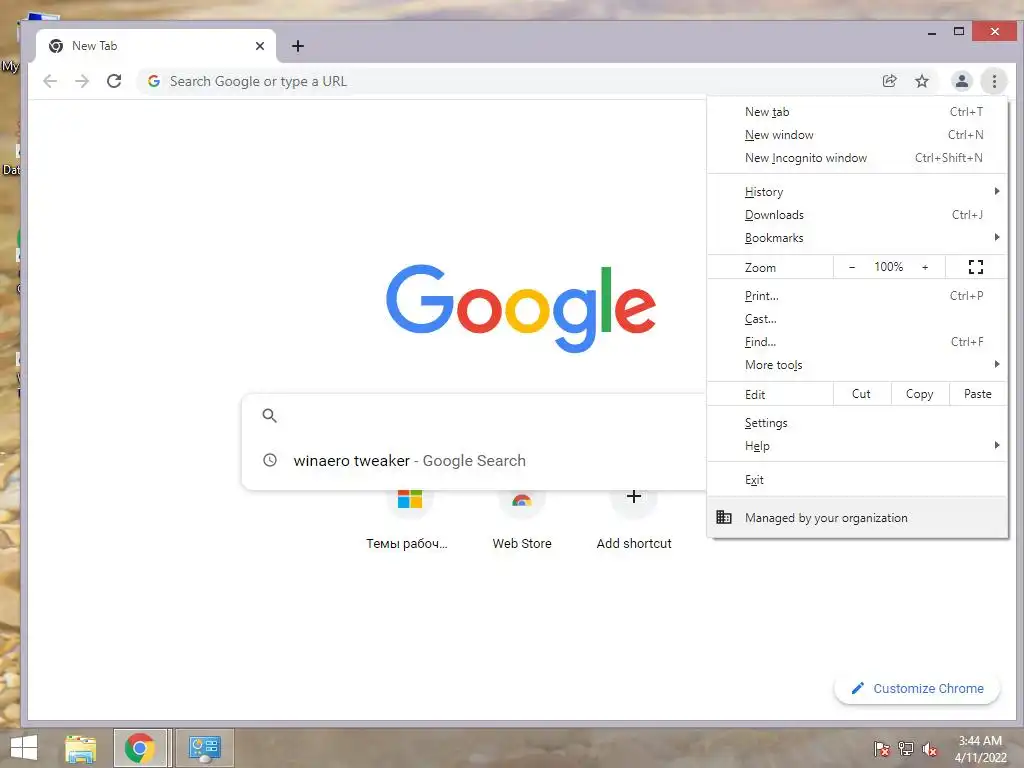Click the Темы рабоч... shortcut tile

[407, 519]
